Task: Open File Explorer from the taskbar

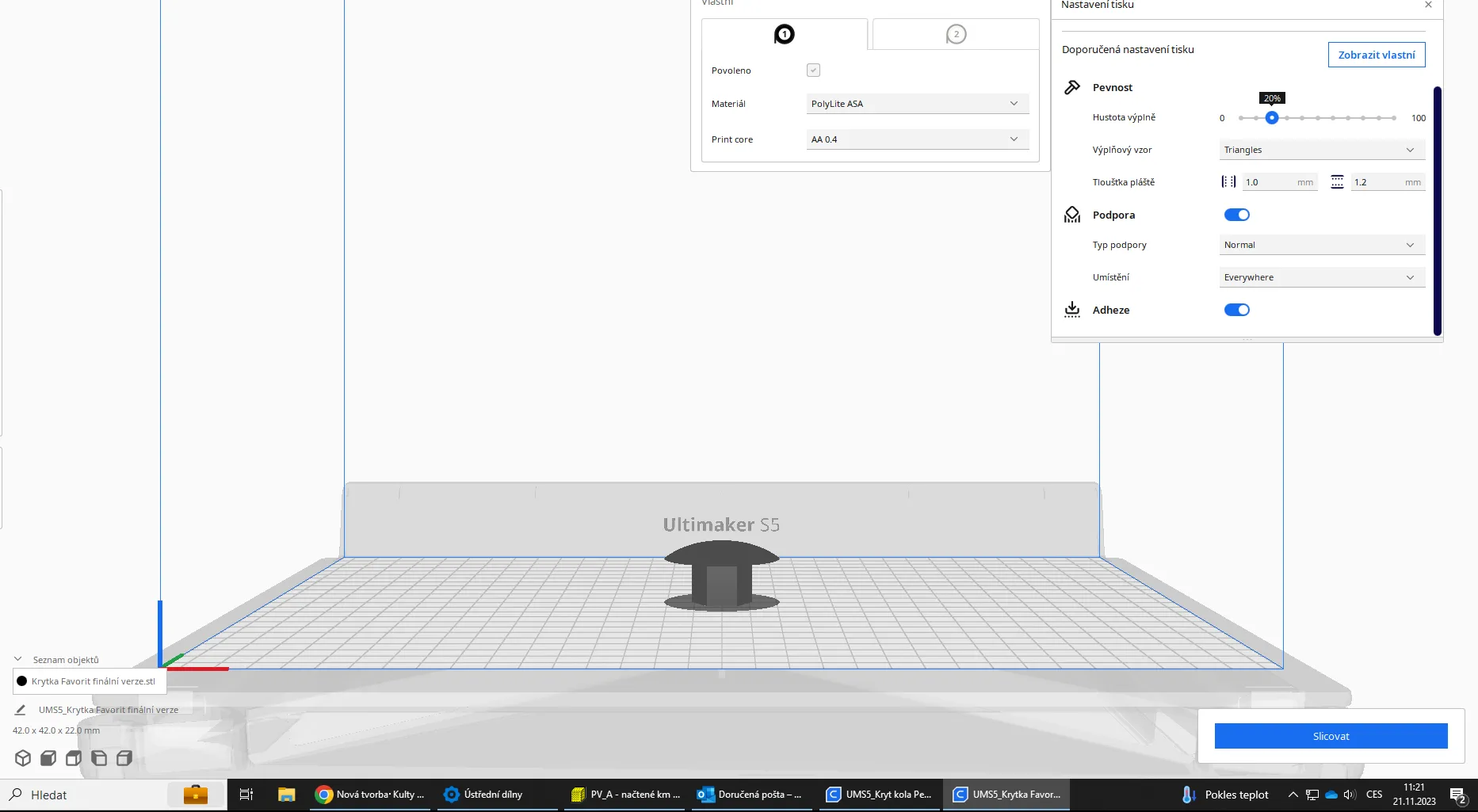Action: pos(286,795)
